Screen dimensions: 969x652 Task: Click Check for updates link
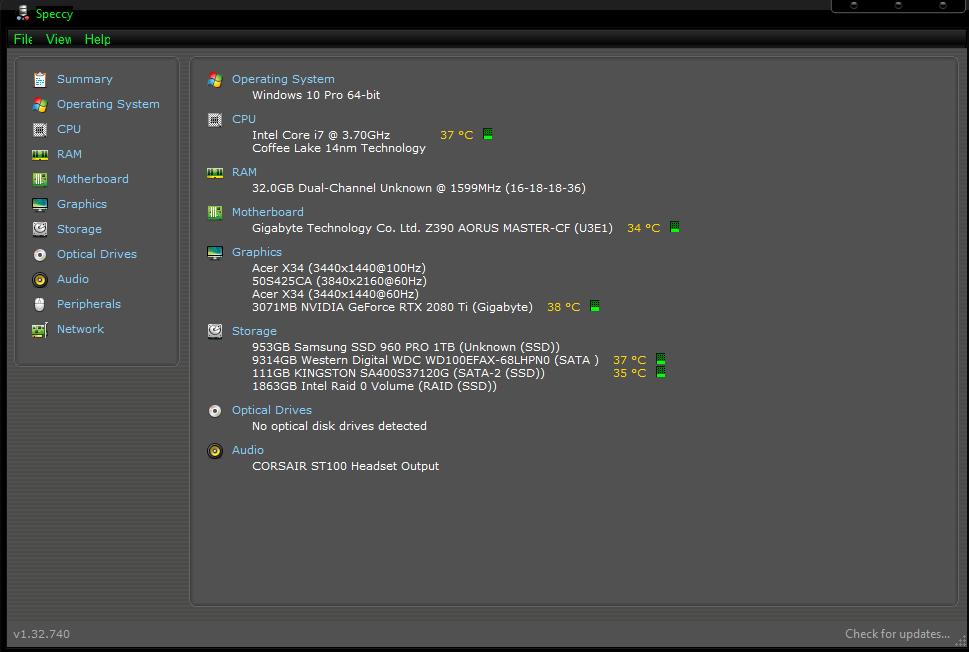click(x=897, y=634)
